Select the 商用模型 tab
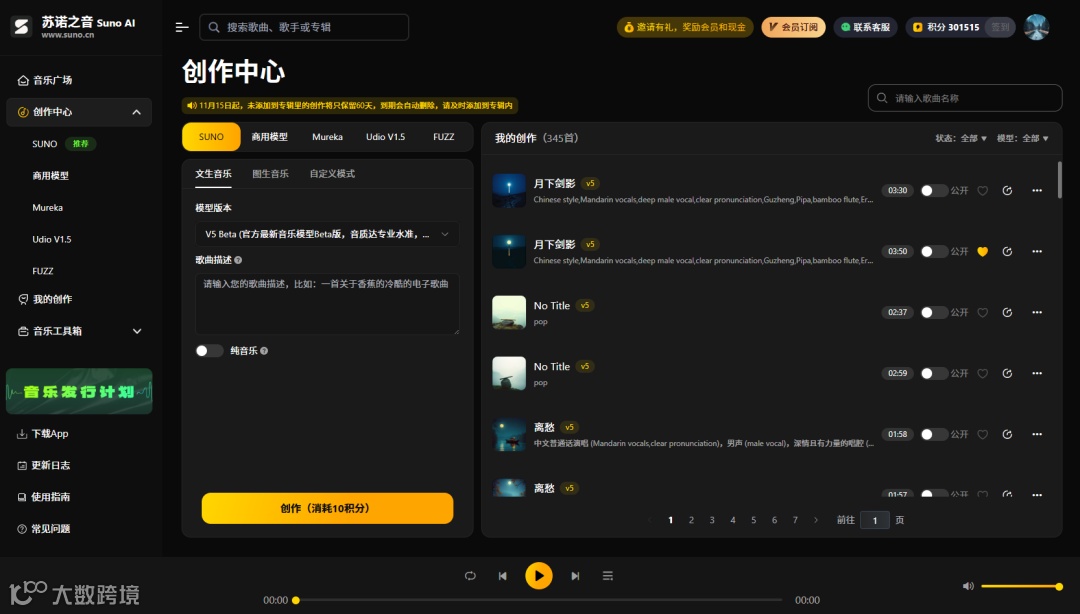 269,137
